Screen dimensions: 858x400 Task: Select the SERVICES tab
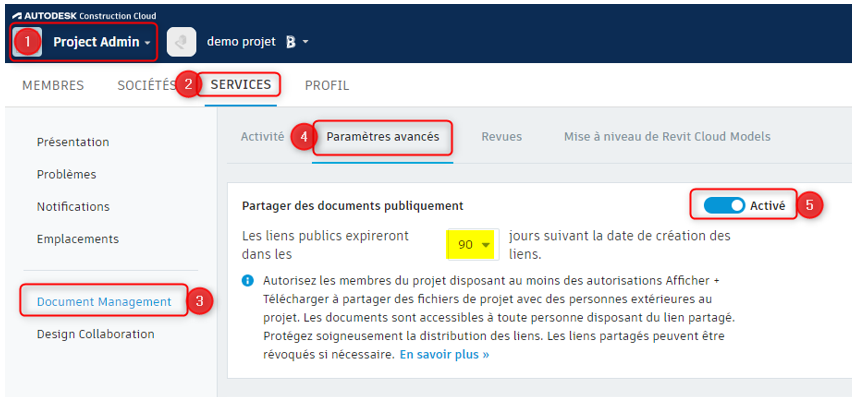pos(240,85)
